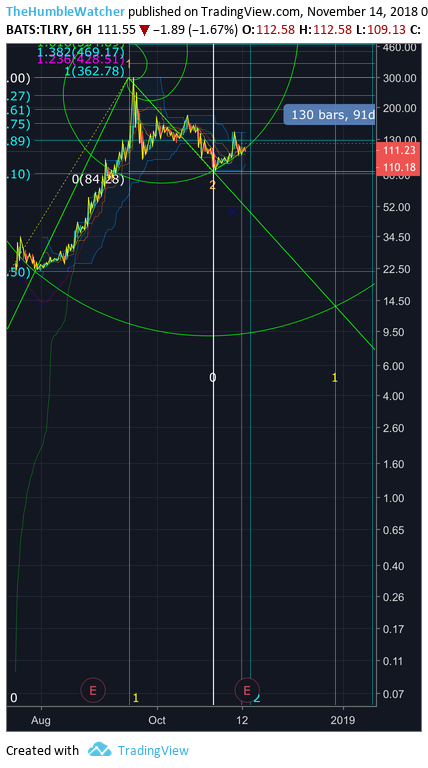Click the high value H:112.58
This screenshot has width=428, height=768.
(x=325, y=30)
